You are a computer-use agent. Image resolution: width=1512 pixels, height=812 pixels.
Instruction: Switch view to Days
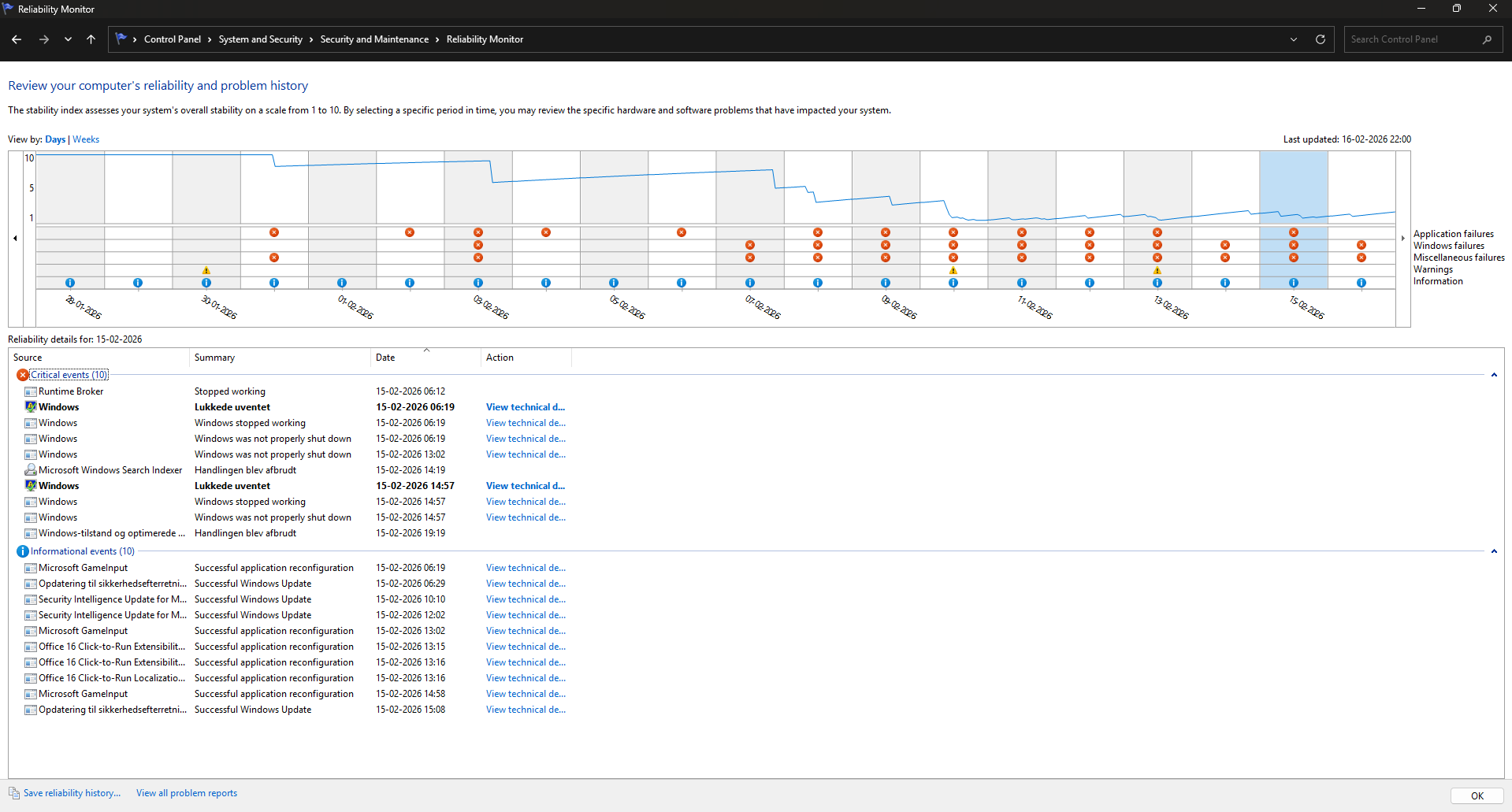pyautogui.click(x=55, y=139)
